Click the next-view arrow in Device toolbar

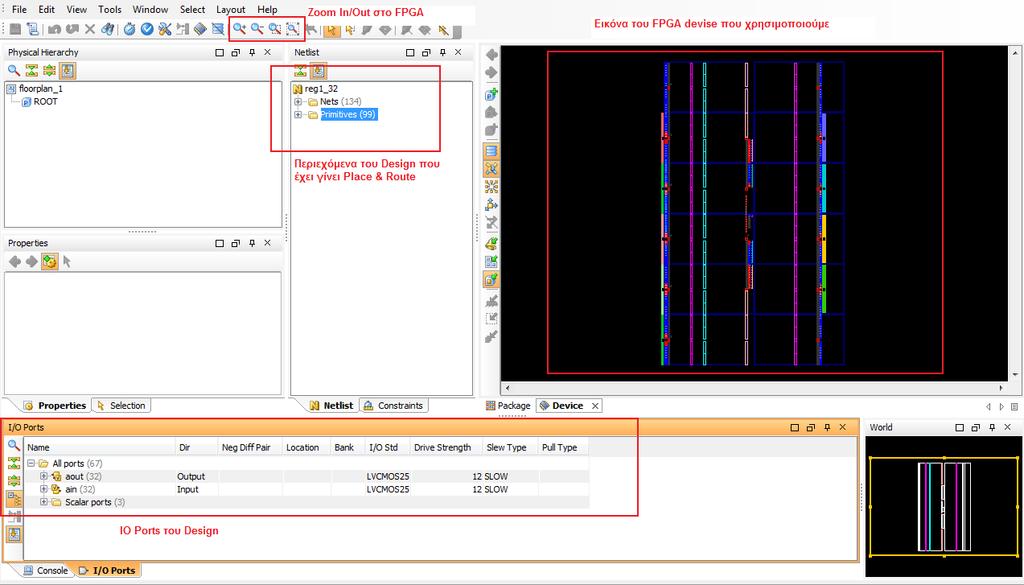coord(492,72)
